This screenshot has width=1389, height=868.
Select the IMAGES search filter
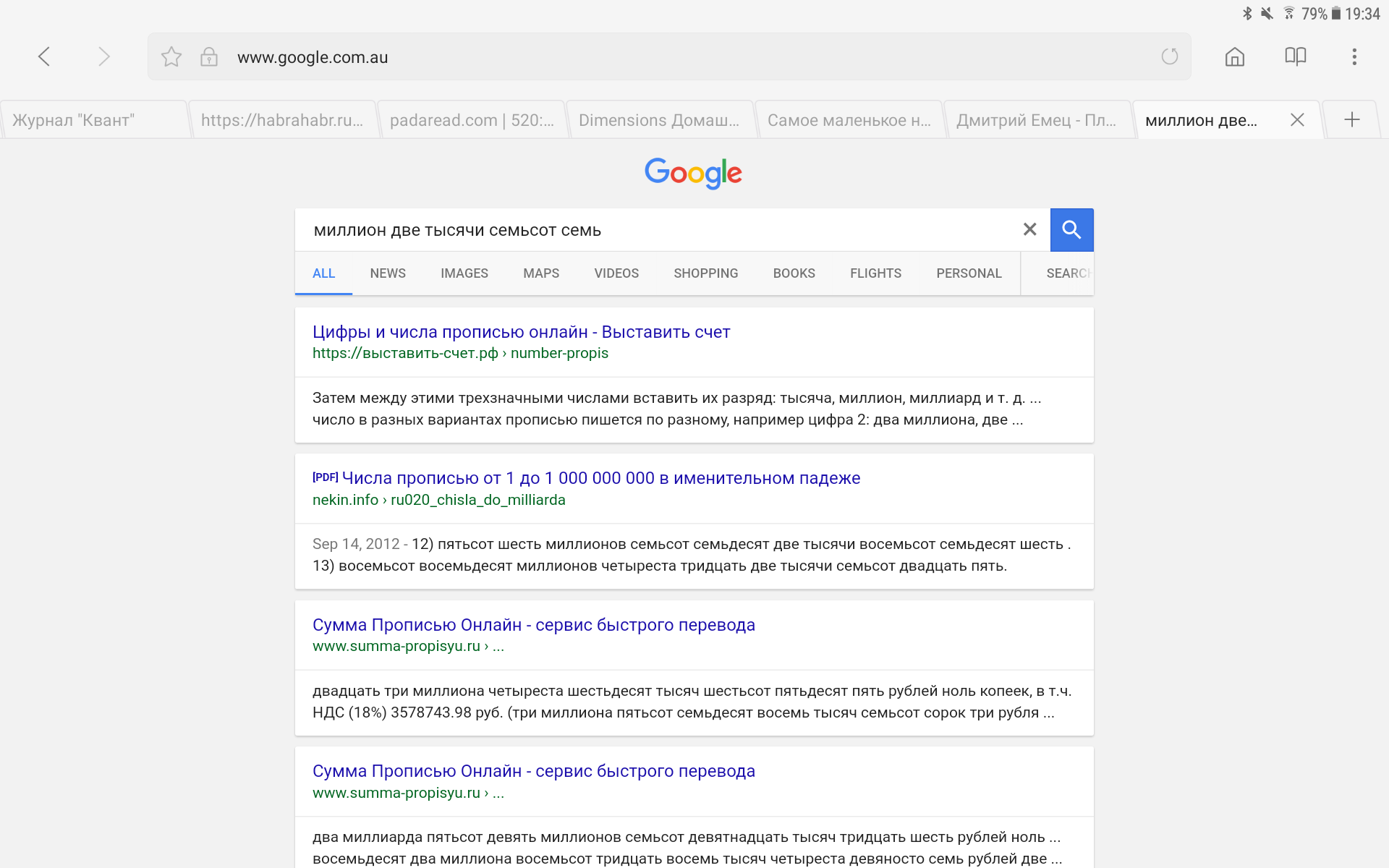(464, 273)
